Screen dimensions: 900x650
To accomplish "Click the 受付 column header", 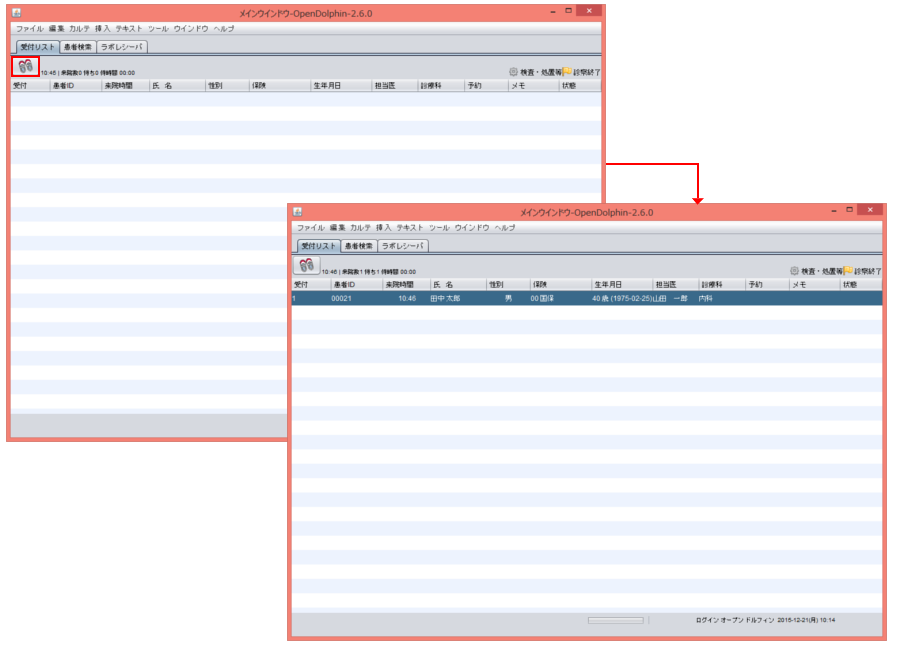I will point(305,284).
